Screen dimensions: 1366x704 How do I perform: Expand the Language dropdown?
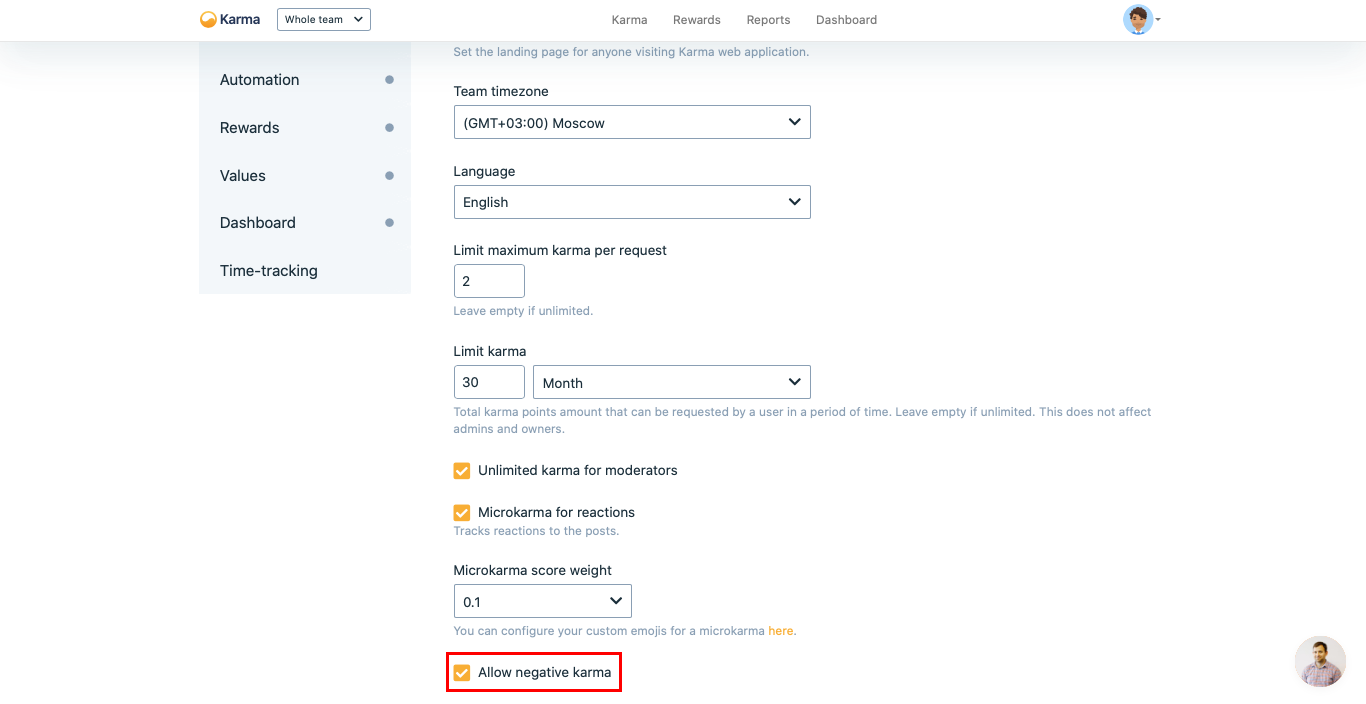632,202
